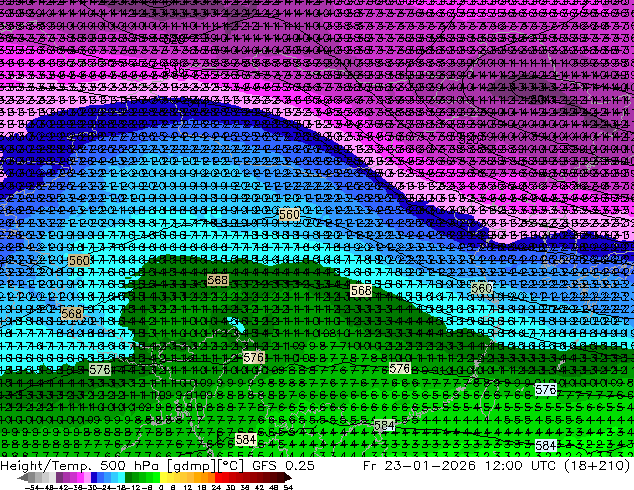This screenshot has width=634, height=490.
Task: Click the 584 contour label on light blue box
Action: [546, 446]
